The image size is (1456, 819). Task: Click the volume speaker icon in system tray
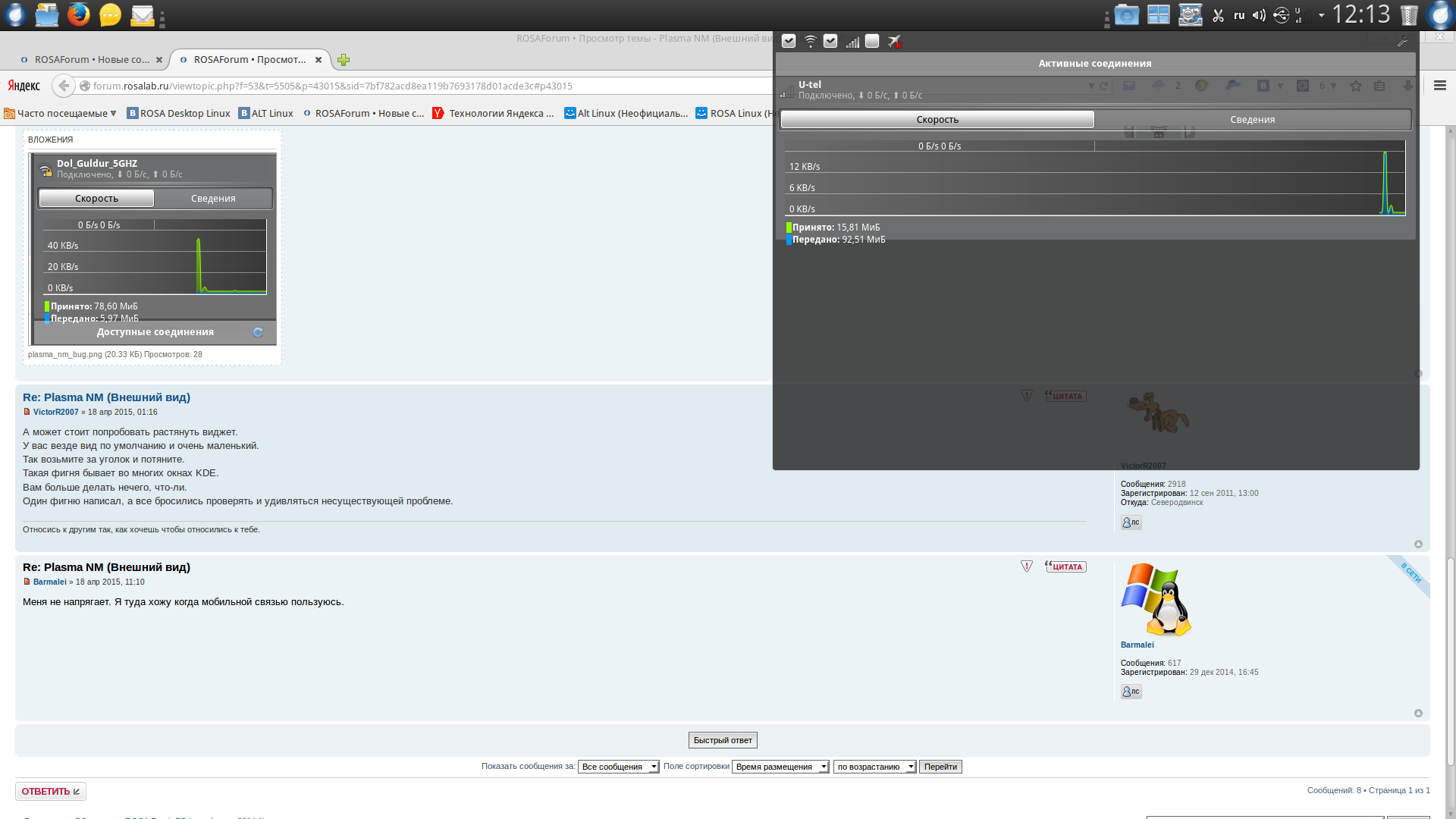1259,15
